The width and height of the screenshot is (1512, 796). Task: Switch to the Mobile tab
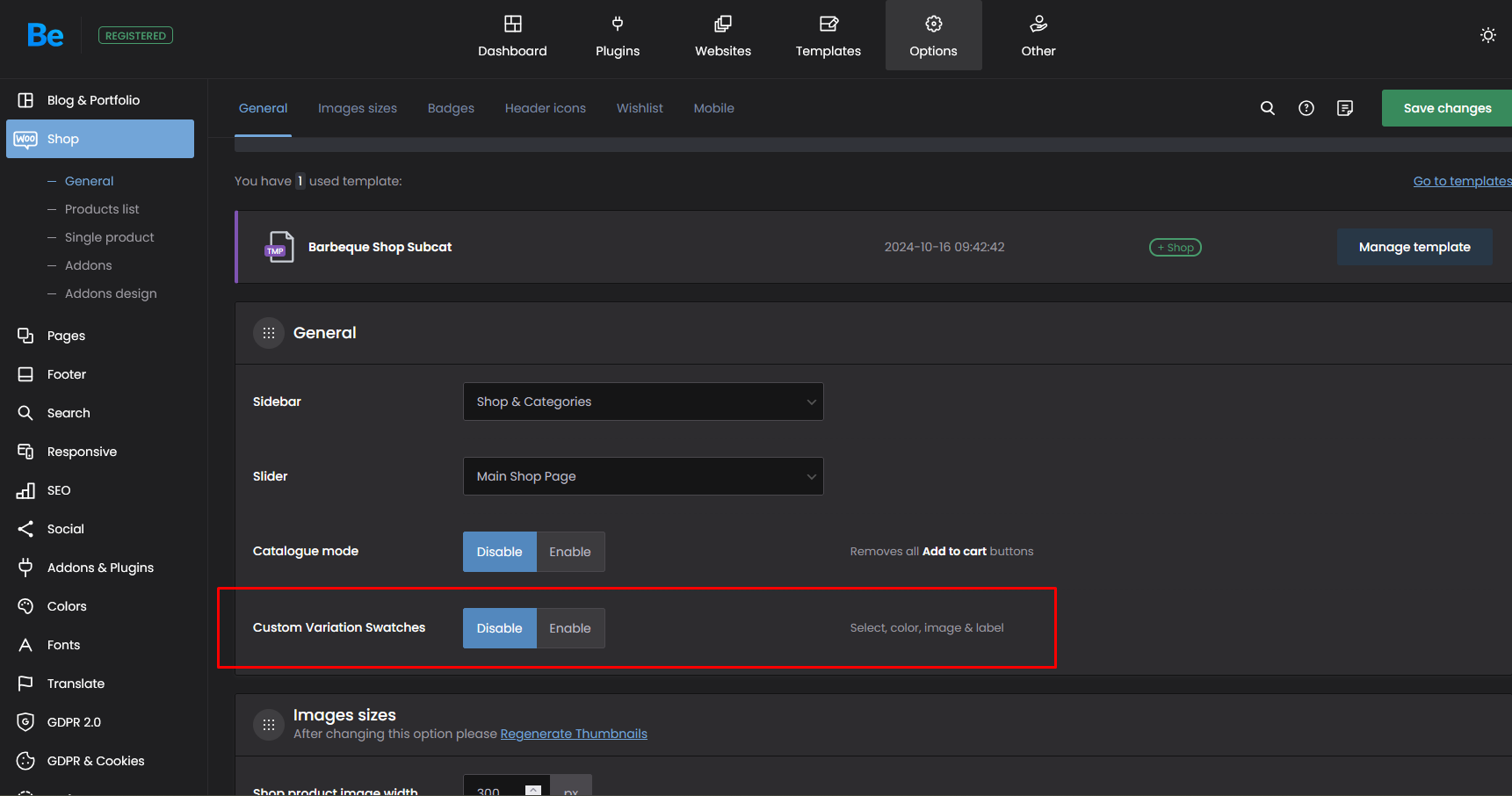[713, 108]
